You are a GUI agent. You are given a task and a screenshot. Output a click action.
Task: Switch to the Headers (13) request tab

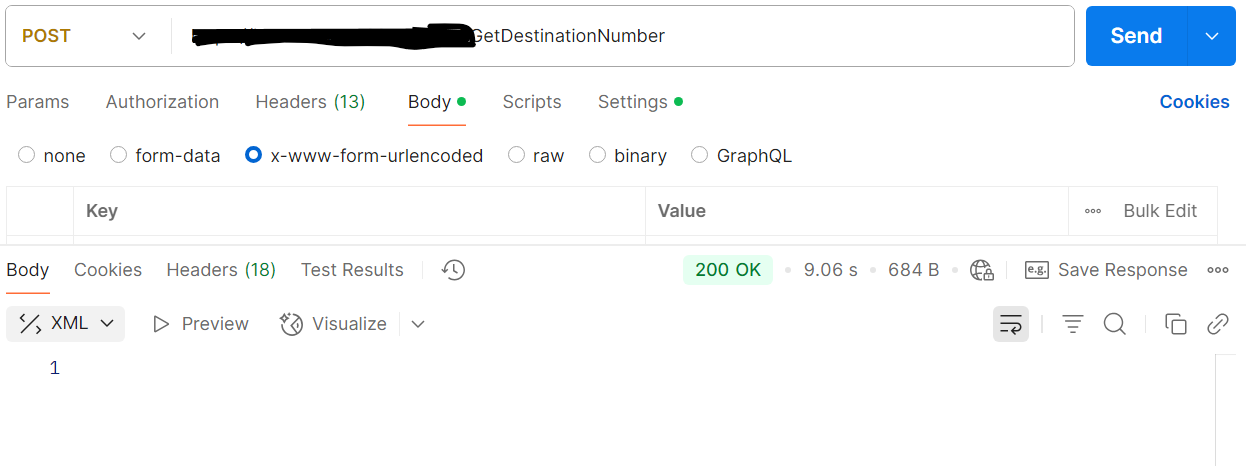click(310, 102)
